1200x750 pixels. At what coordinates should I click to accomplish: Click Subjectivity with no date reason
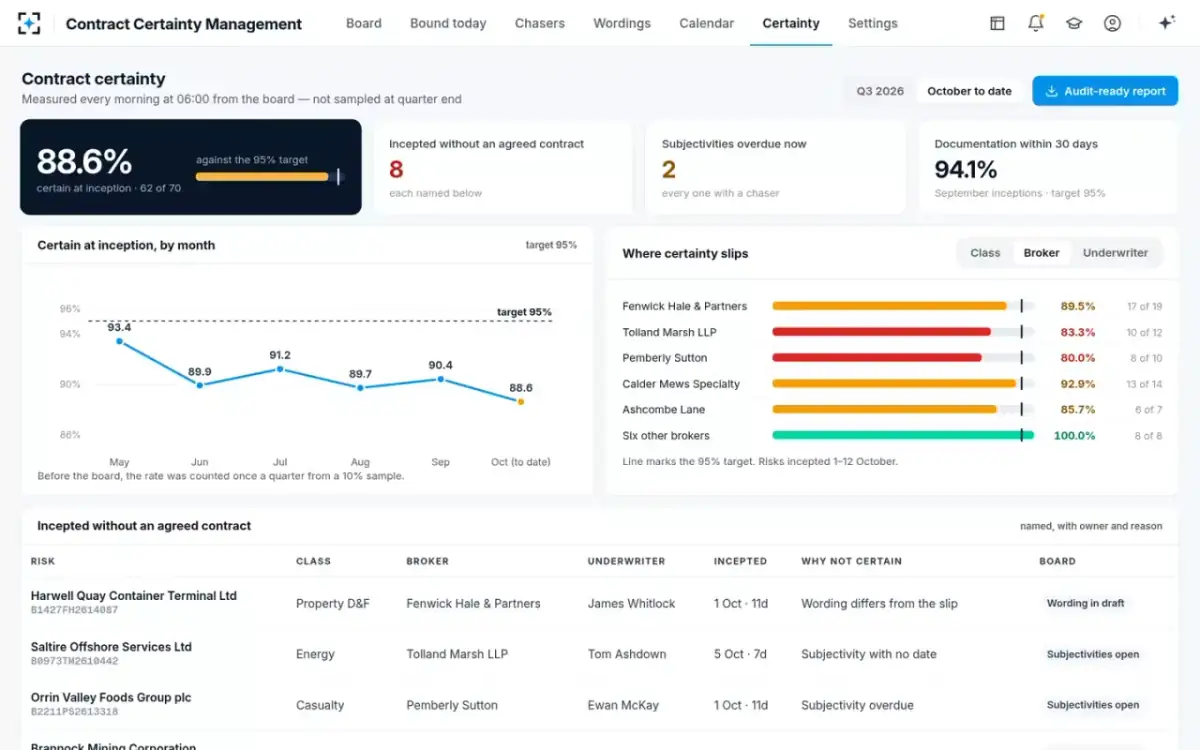pyautogui.click(x=869, y=654)
